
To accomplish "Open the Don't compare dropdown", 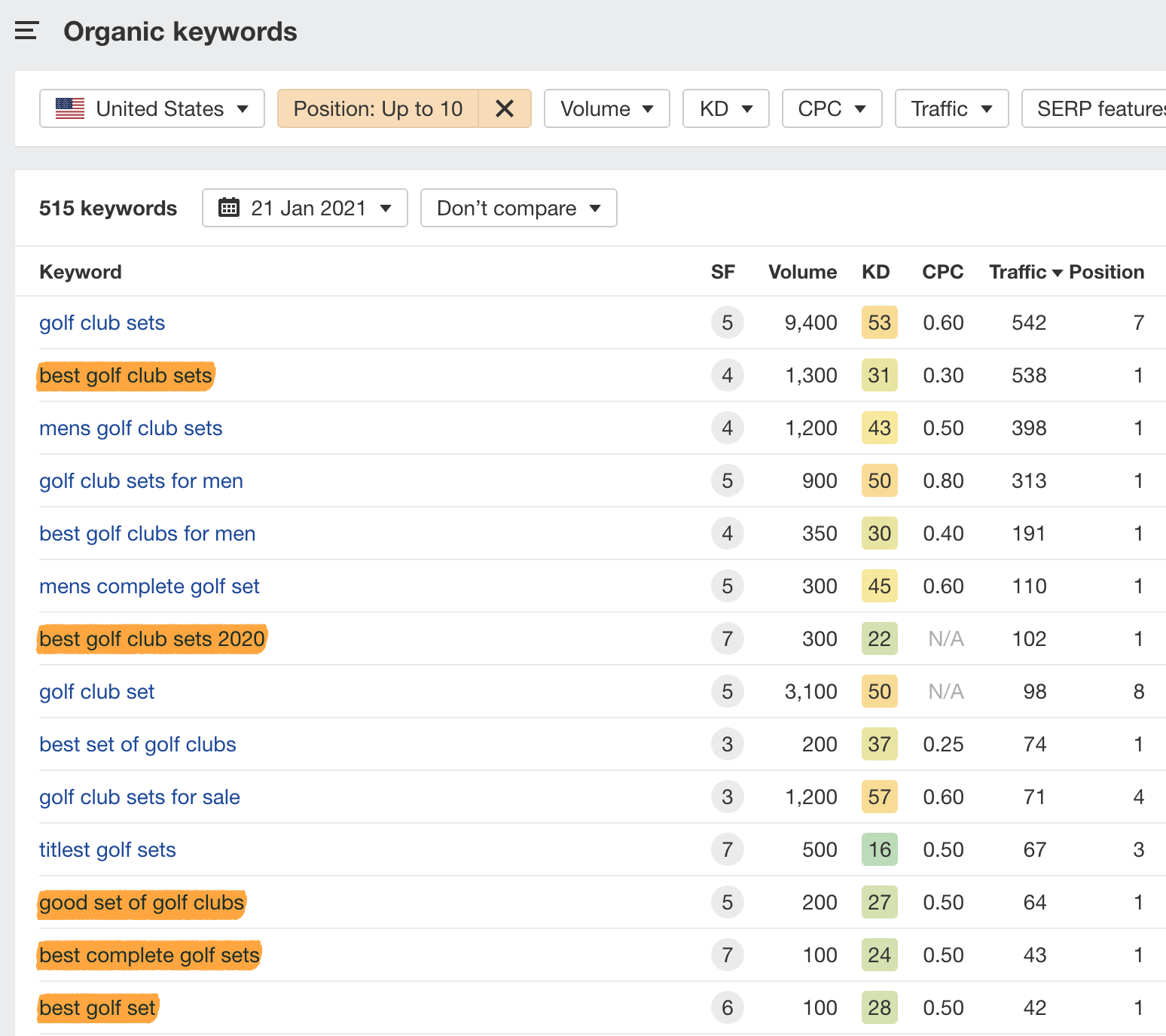I will tap(518, 208).
